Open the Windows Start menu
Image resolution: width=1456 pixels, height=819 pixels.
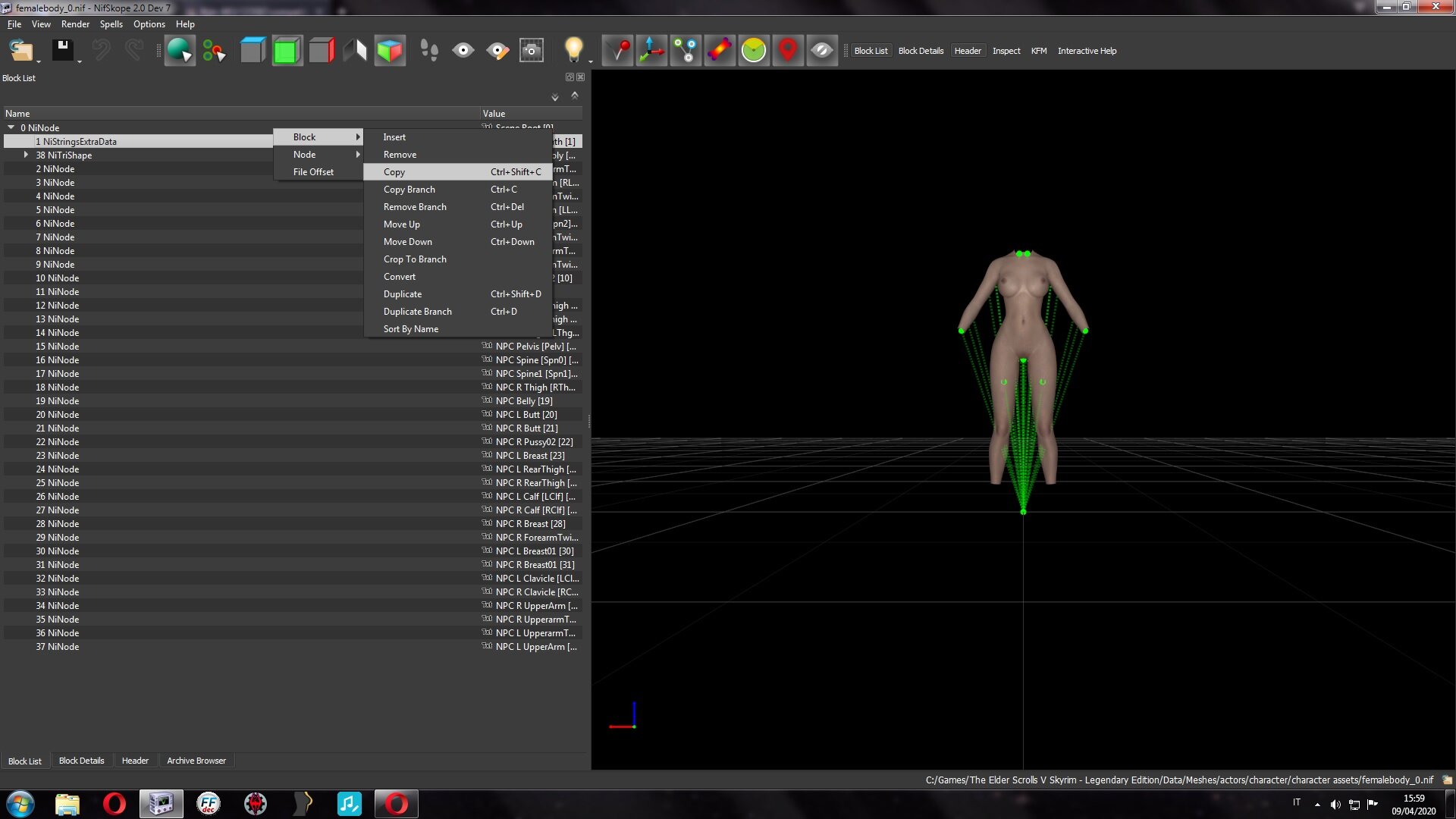point(20,804)
